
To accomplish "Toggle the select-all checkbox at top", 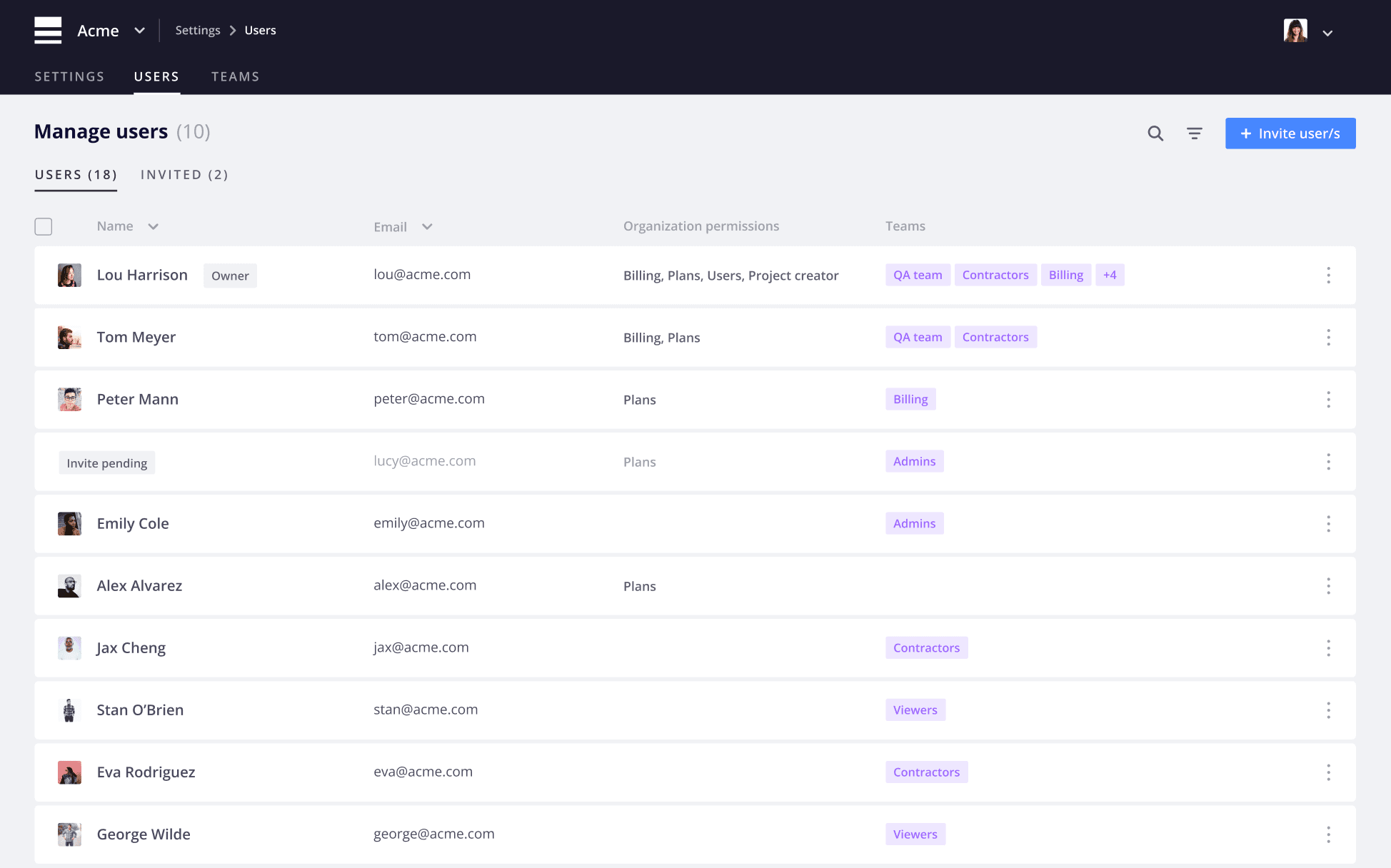I will click(x=44, y=225).
